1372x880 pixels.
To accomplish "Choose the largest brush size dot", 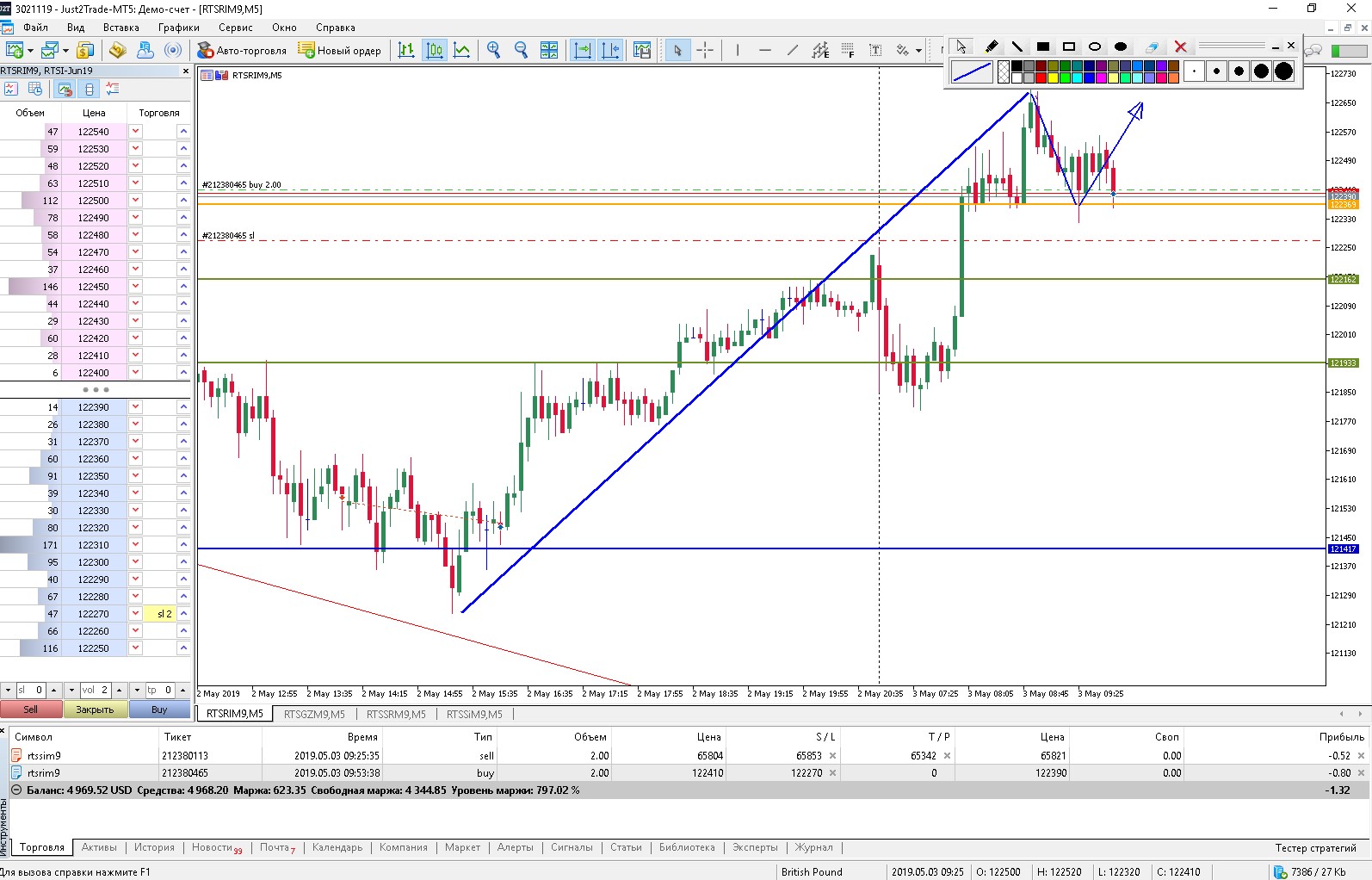I will click(x=1283, y=71).
